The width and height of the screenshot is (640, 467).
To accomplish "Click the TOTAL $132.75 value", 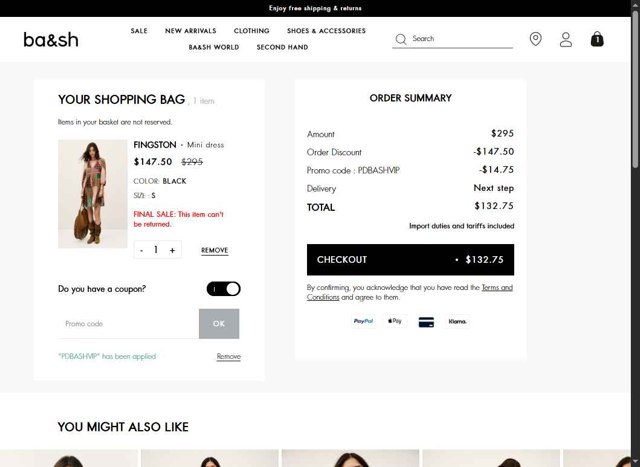I will coord(494,206).
